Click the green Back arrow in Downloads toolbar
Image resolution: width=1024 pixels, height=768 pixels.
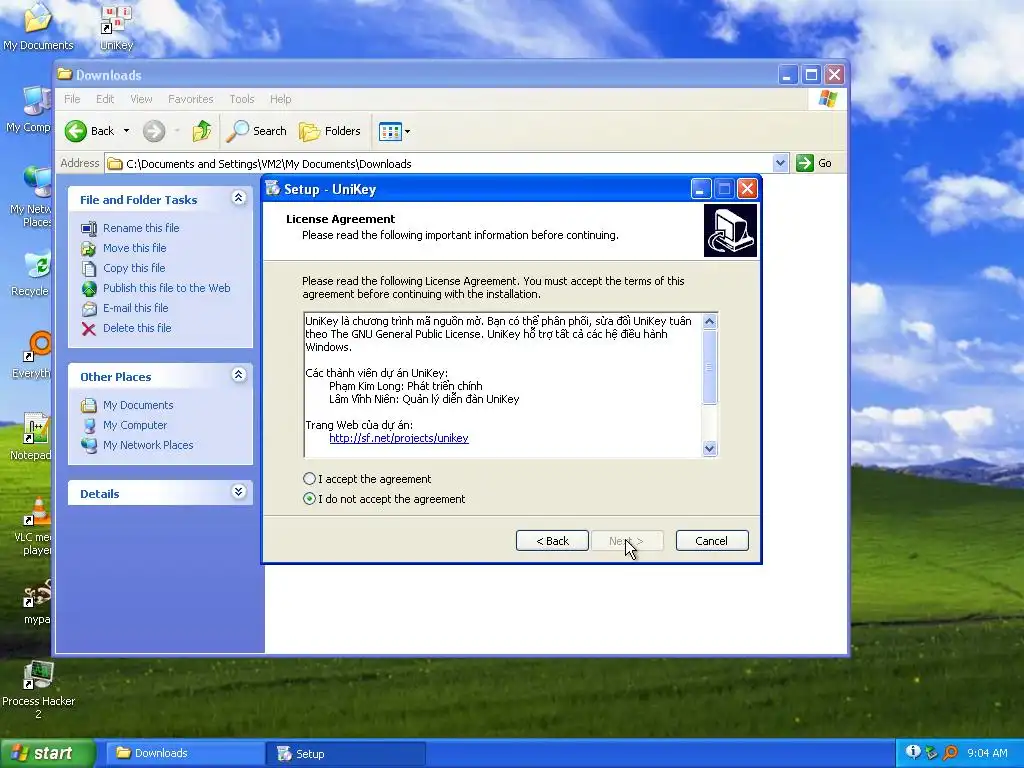pyautogui.click(x=76, y=131)
